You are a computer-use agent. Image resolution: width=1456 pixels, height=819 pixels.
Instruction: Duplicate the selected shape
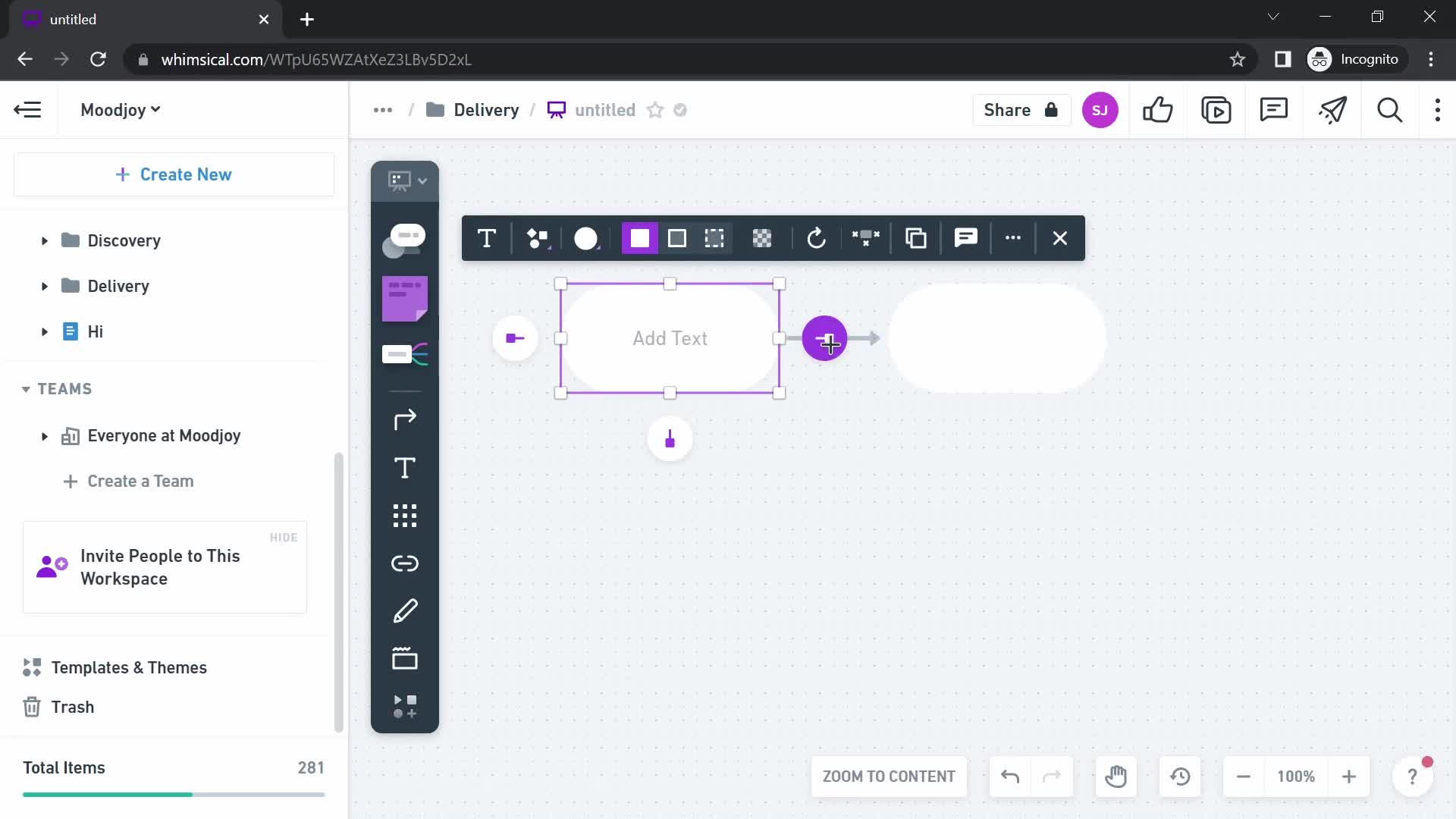(x=916, y=238)
